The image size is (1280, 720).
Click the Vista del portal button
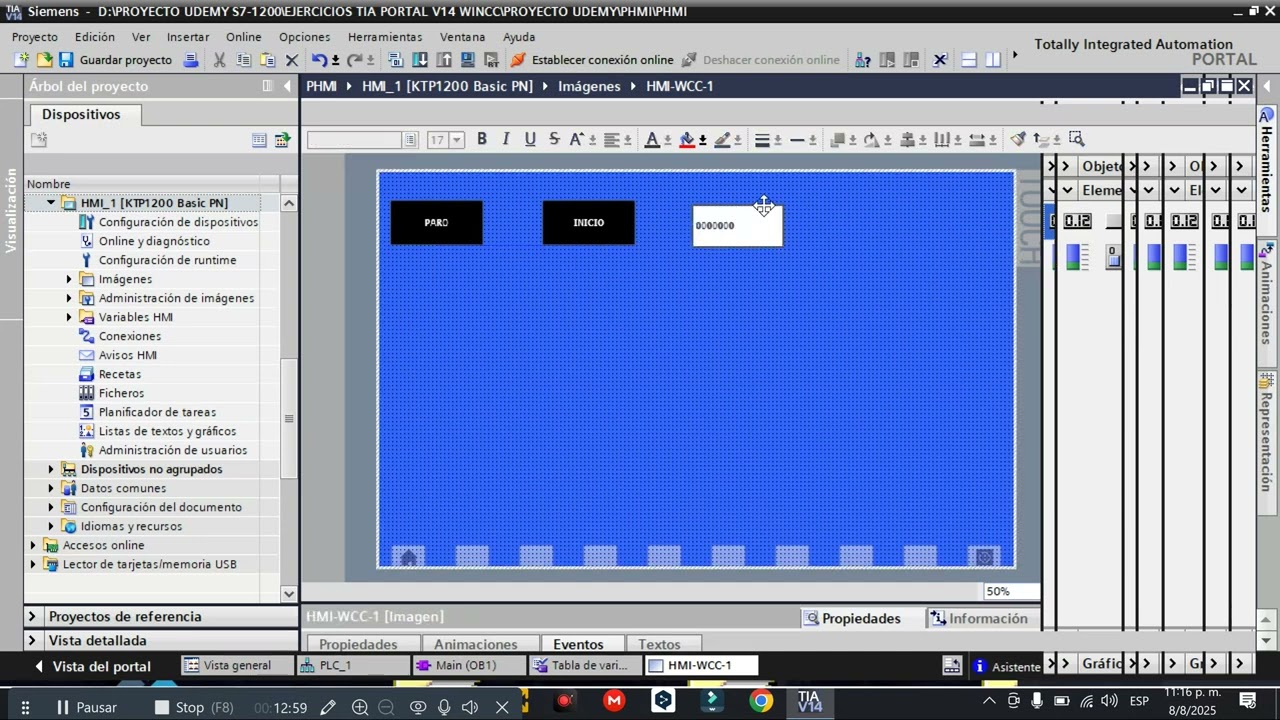click(x=92, y=666)
